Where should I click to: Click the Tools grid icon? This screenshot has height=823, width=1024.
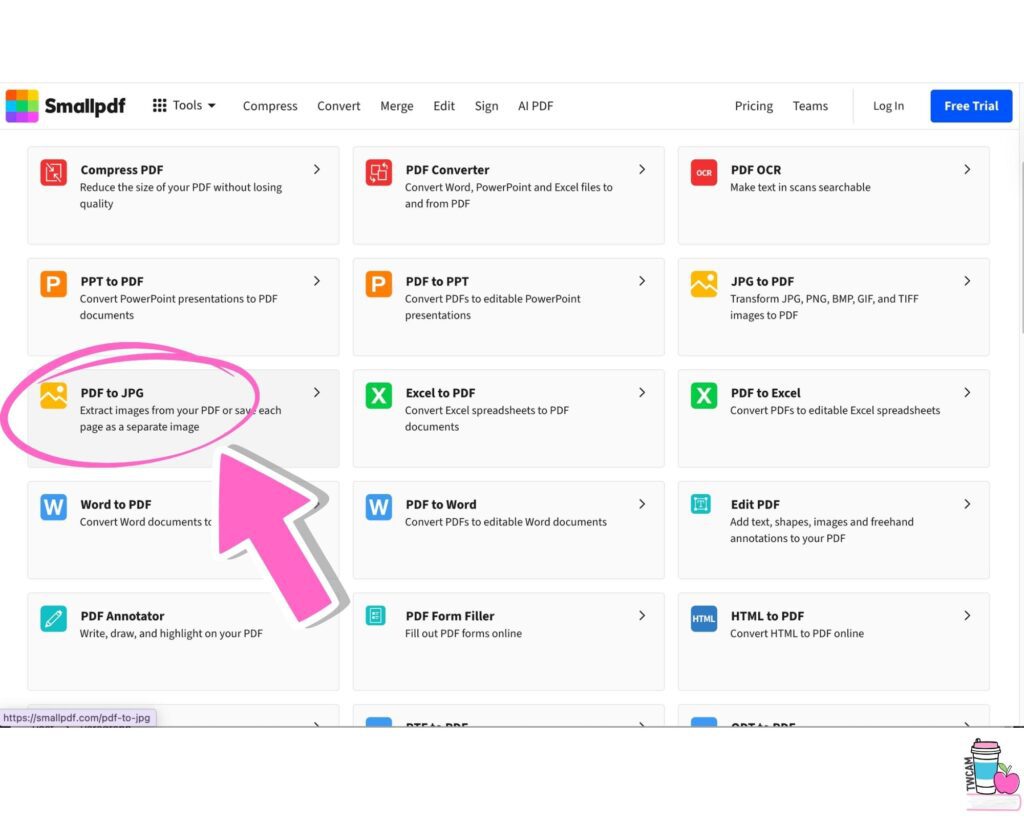pyautogui.click(x=159, y=106)
